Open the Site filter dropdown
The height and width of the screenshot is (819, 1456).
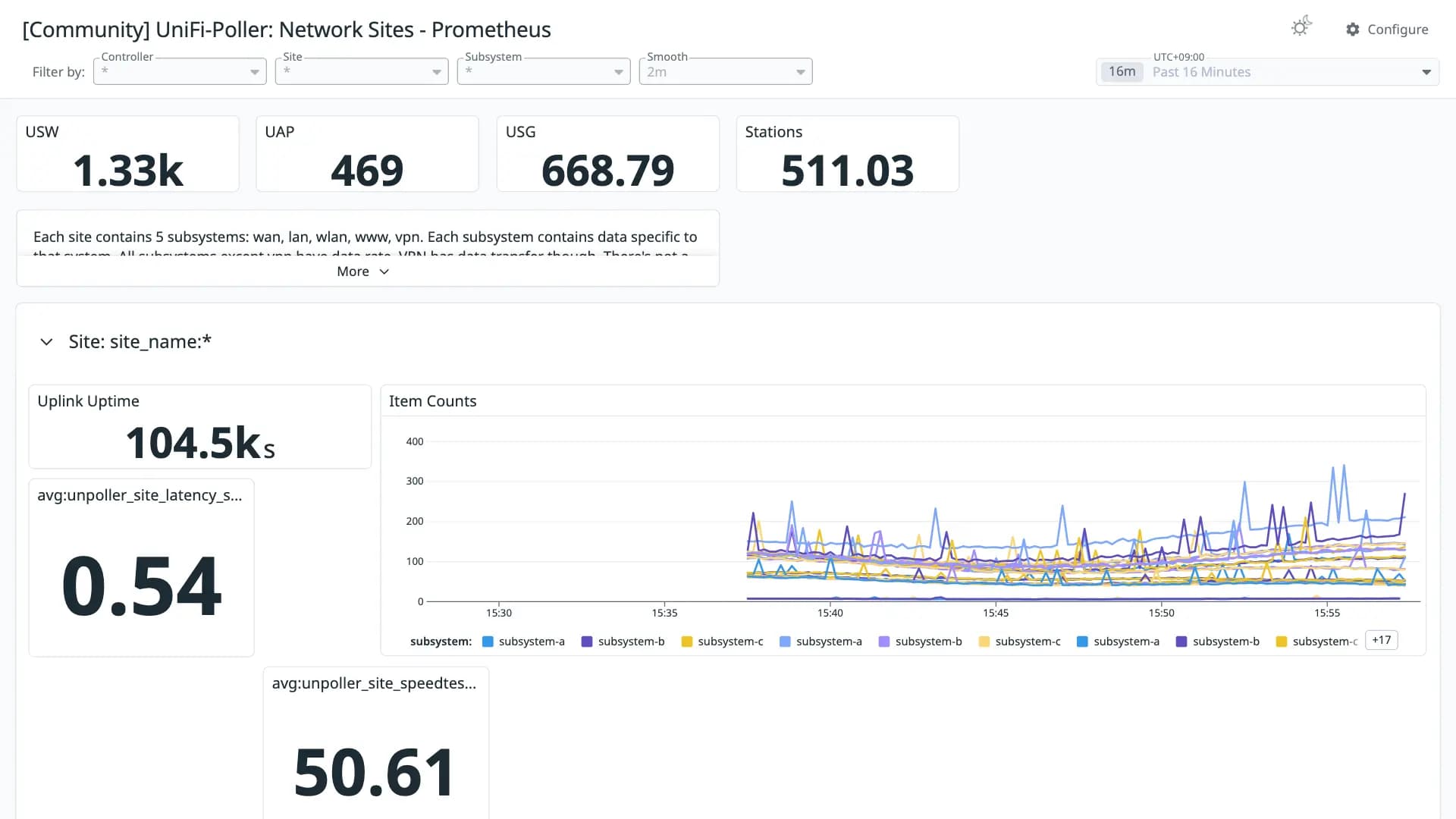click(362, 71)
